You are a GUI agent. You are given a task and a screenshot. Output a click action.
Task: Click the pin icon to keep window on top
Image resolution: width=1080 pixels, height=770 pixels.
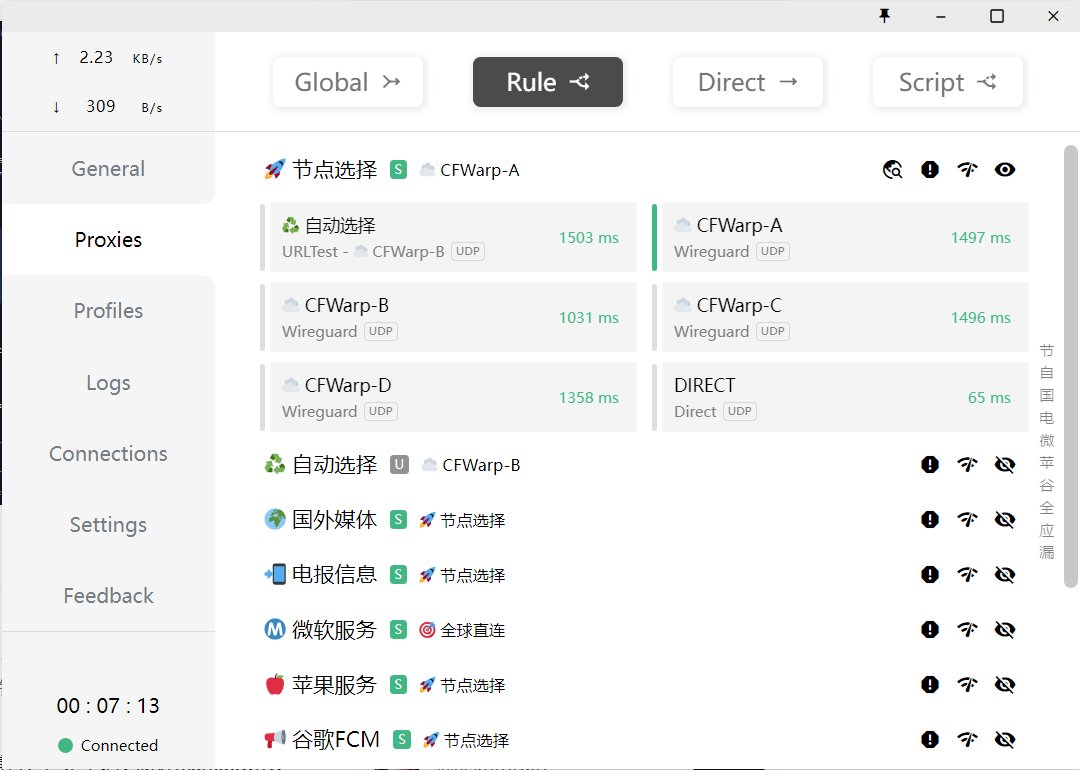[x=884, y=16]
